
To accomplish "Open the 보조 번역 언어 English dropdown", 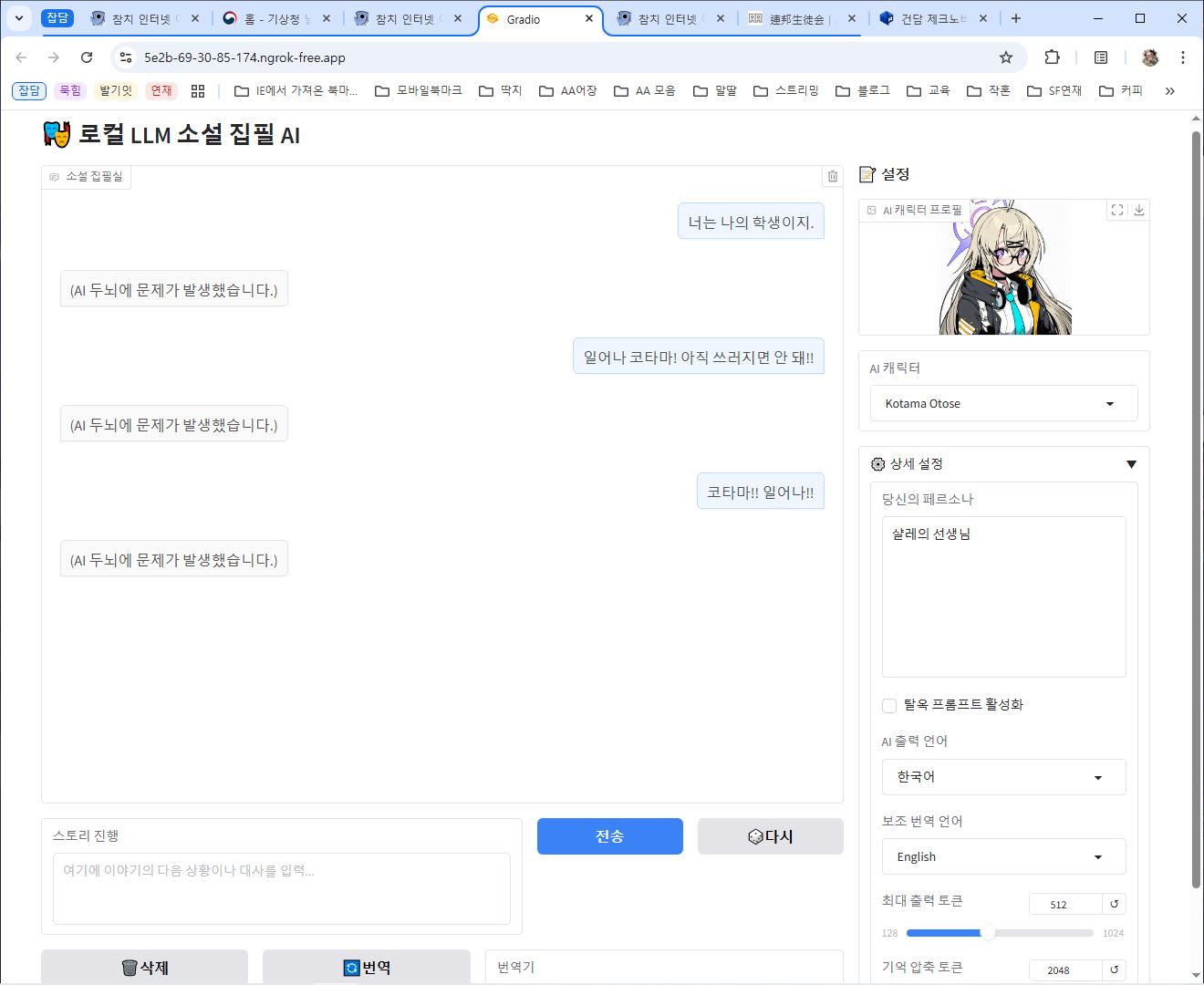I will [1003, 856].
